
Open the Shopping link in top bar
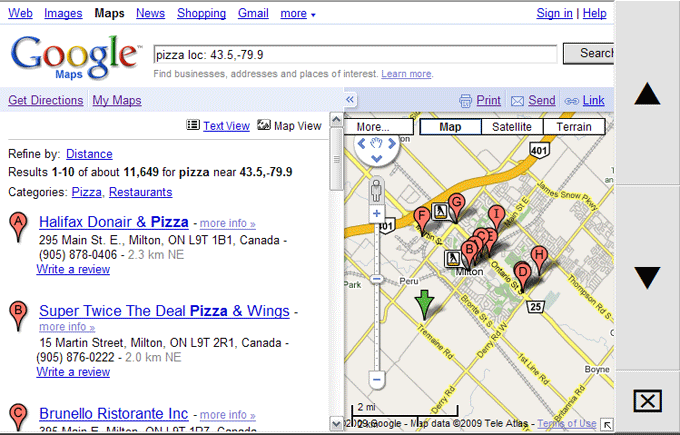click(x=201, y=13)
